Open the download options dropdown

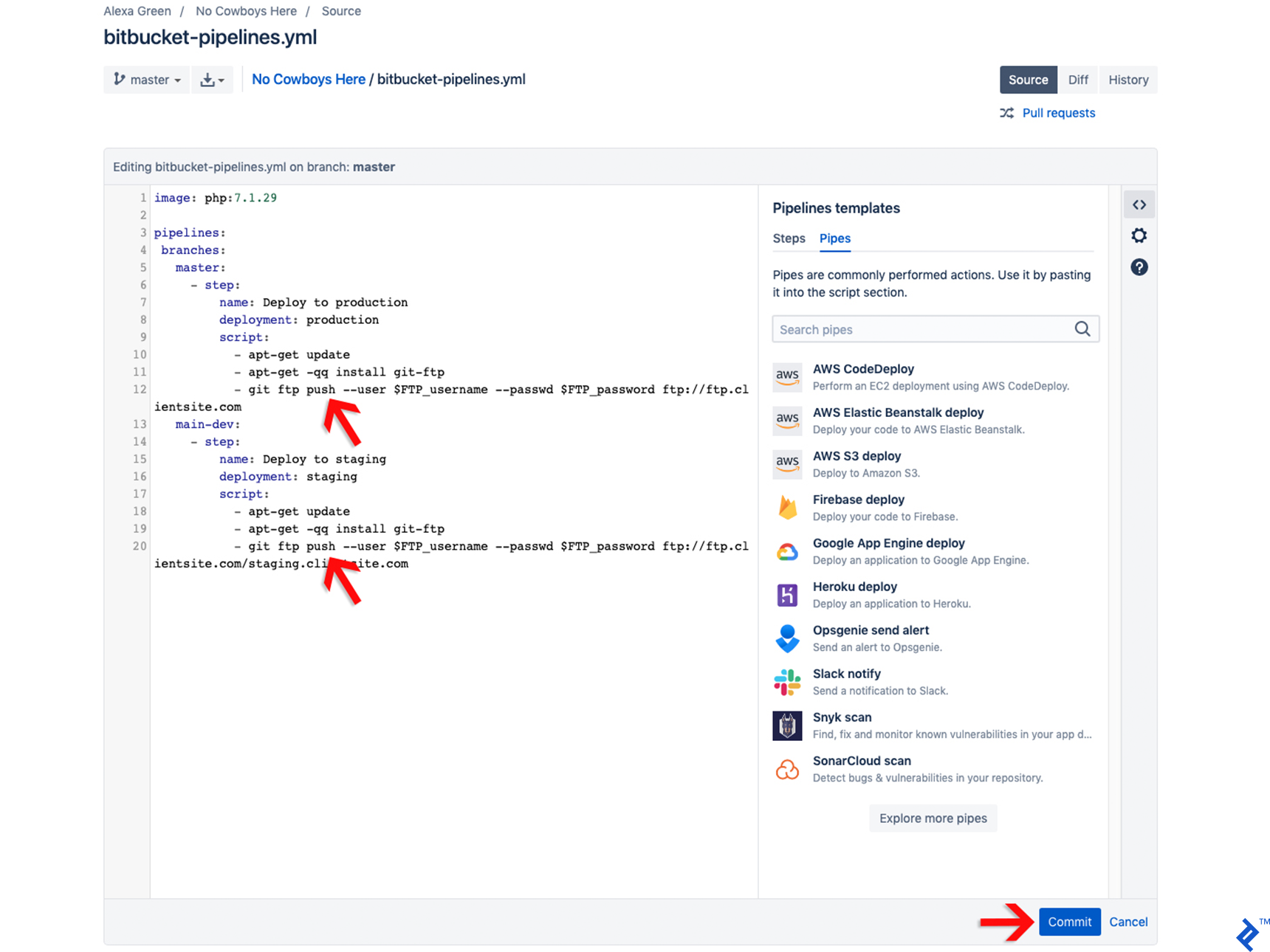[x=212, y=80]
